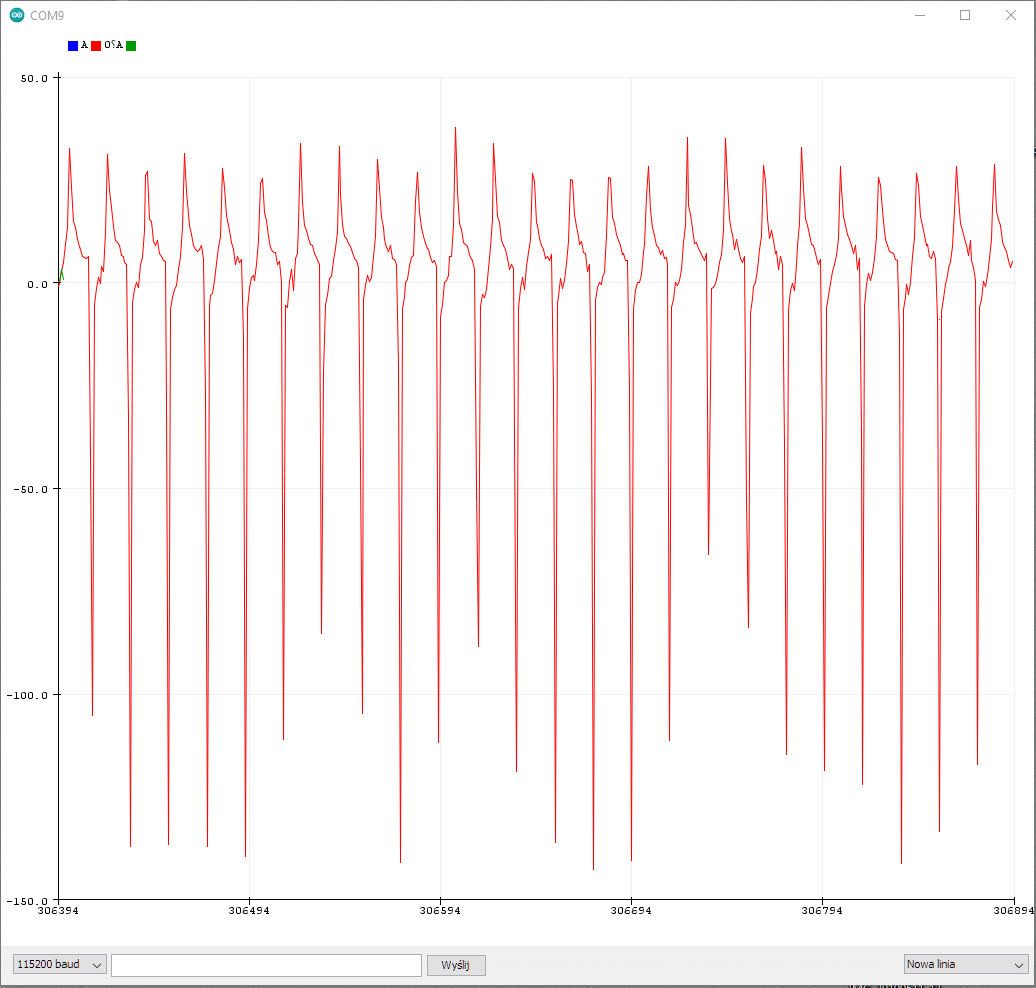Click the 0.0 y-axis label
The height and width of the screenshot is (988, 1036).
click(38, 284)
